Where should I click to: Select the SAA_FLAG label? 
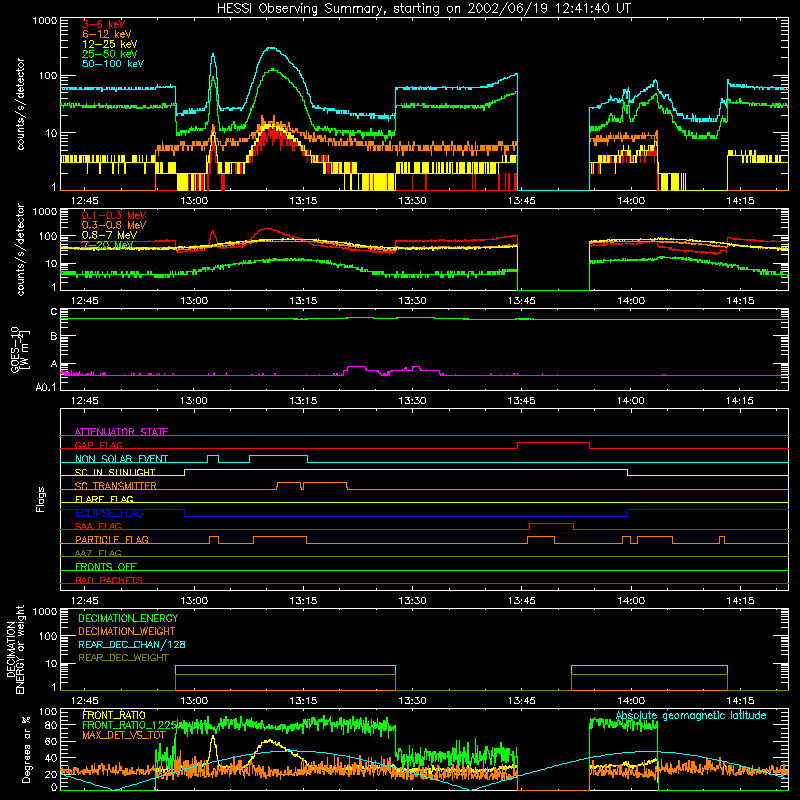[x=98, y=526]
